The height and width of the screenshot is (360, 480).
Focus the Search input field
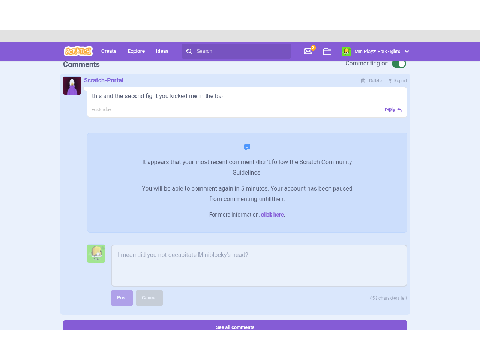coord(236,51)
